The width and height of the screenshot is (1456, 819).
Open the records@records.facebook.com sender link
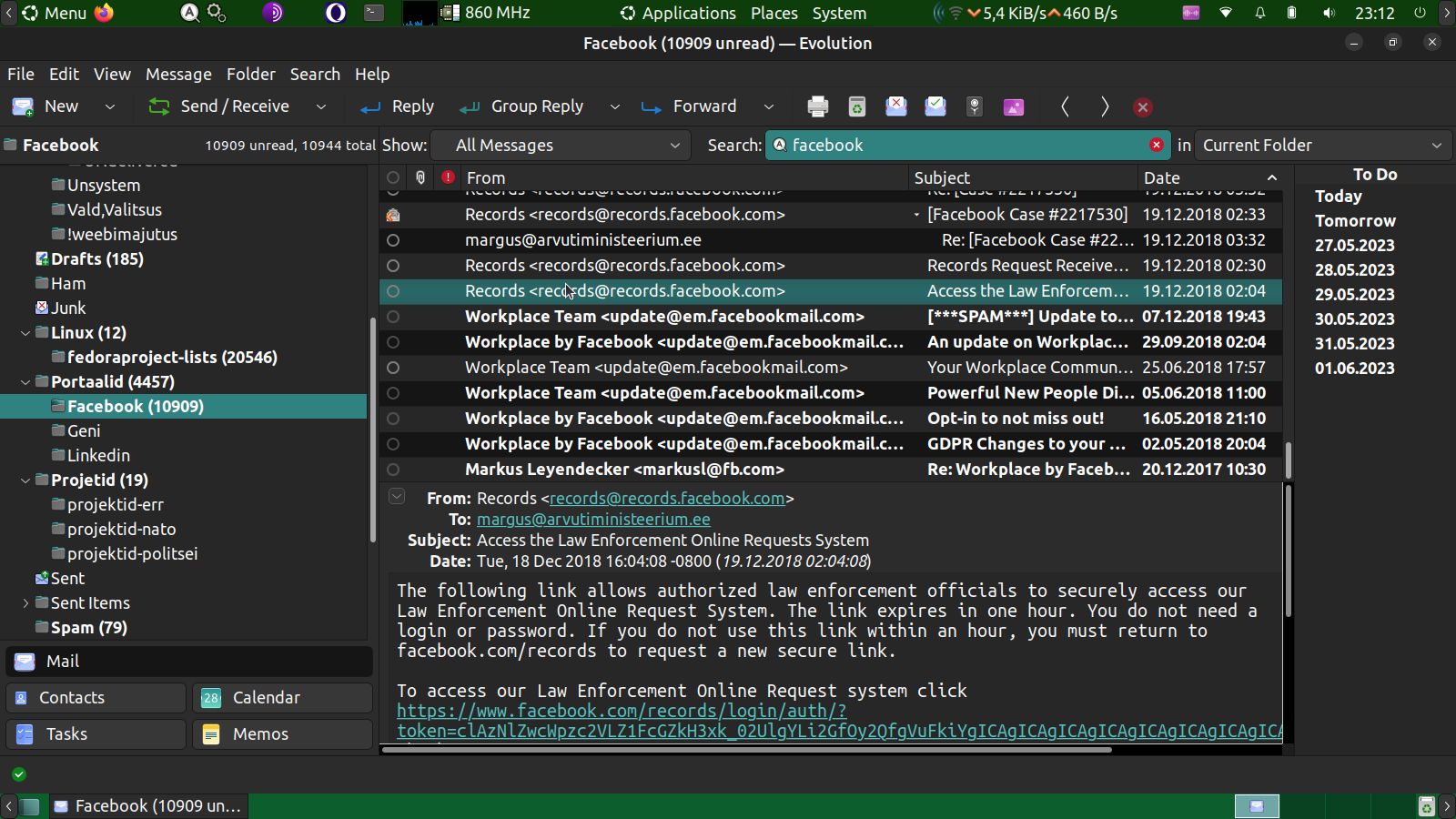point(667,499)
